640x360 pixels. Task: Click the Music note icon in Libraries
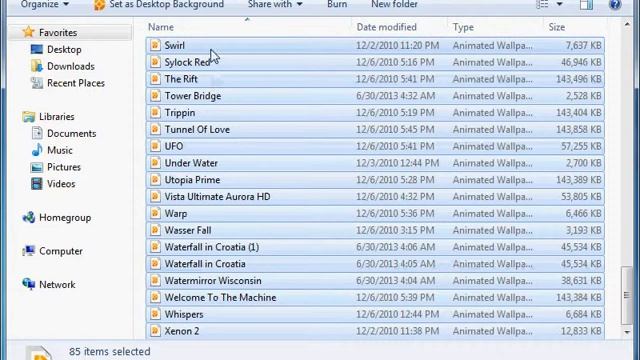[x=37, y=150]
